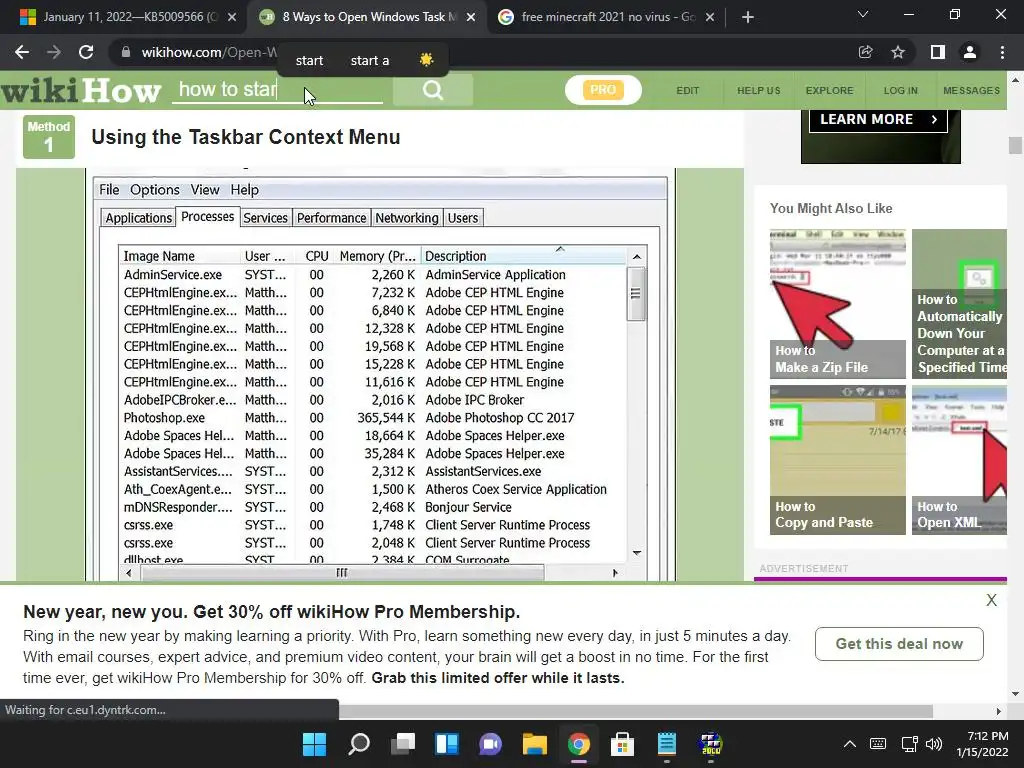Click Get this deal now button
Viewport: 1024px width, 768px height.
pyautogui.click(x=899, y=644)
